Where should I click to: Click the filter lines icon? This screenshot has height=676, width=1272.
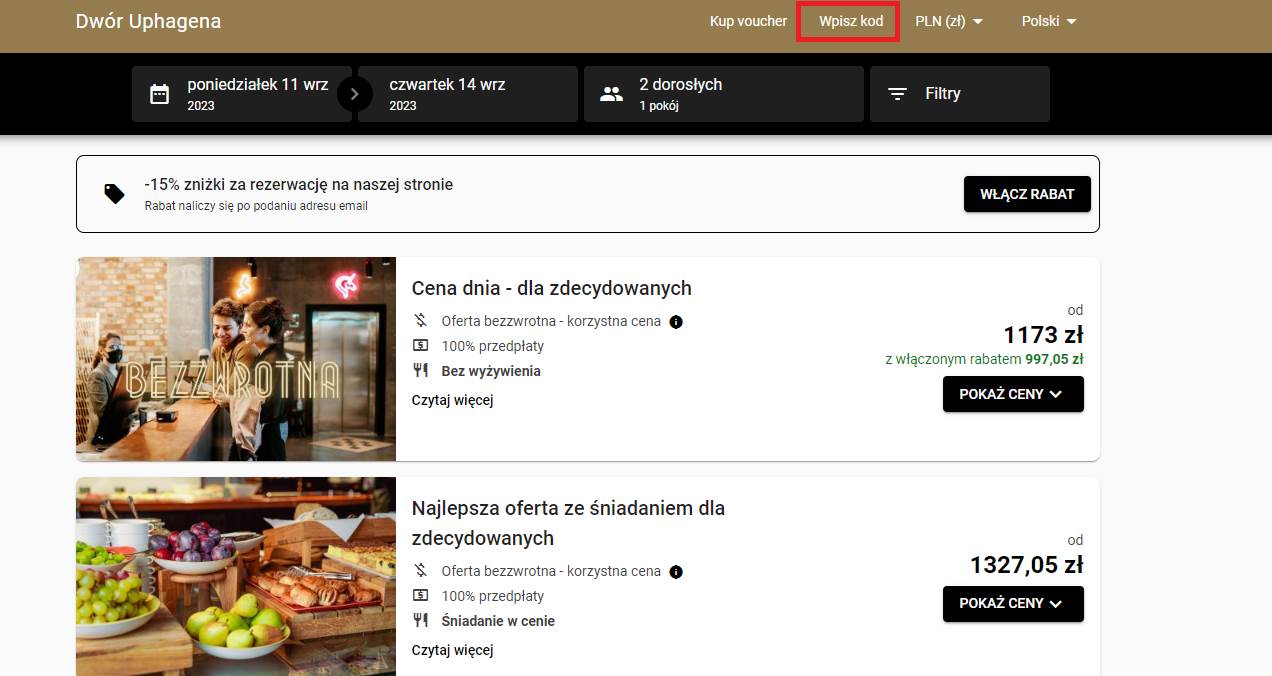pos(898,94)
